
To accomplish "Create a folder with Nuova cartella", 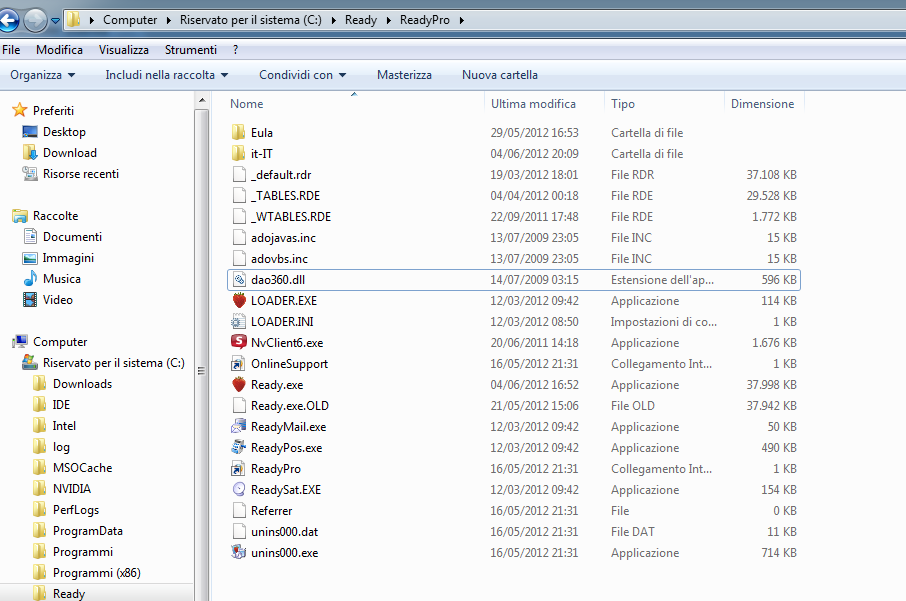I will point(500,75).
